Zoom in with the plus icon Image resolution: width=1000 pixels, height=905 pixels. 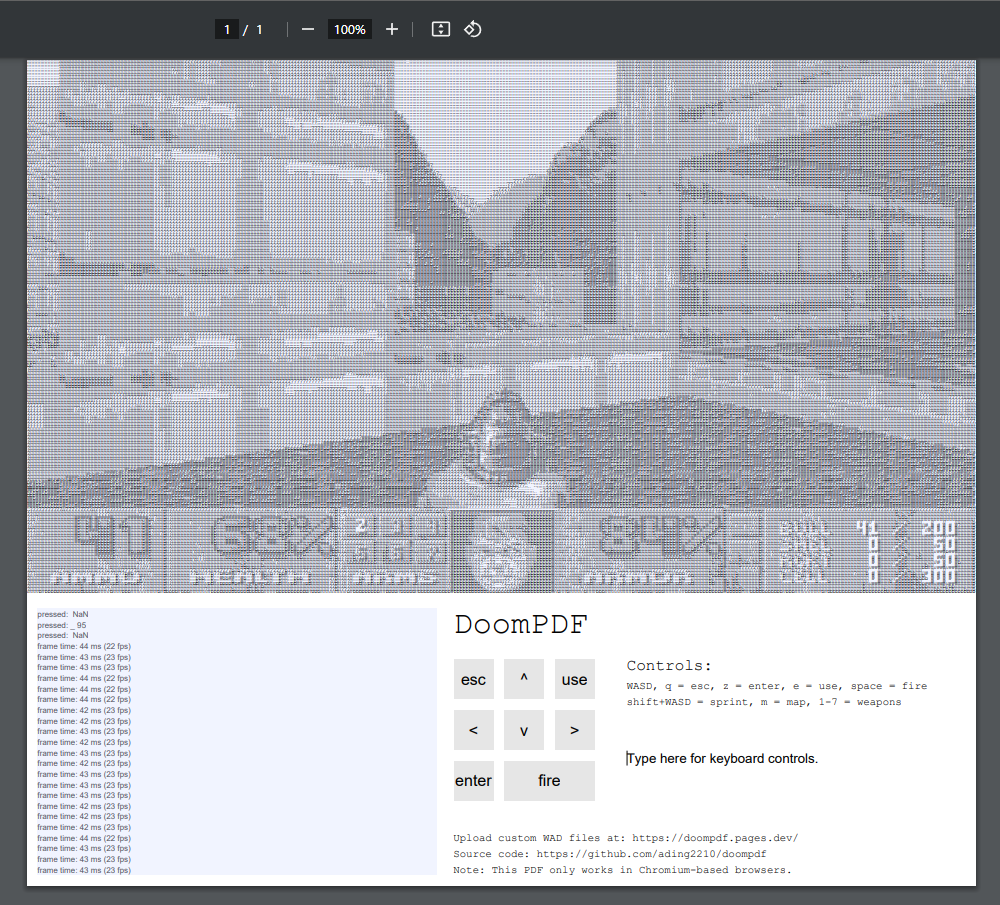(392, 29)
